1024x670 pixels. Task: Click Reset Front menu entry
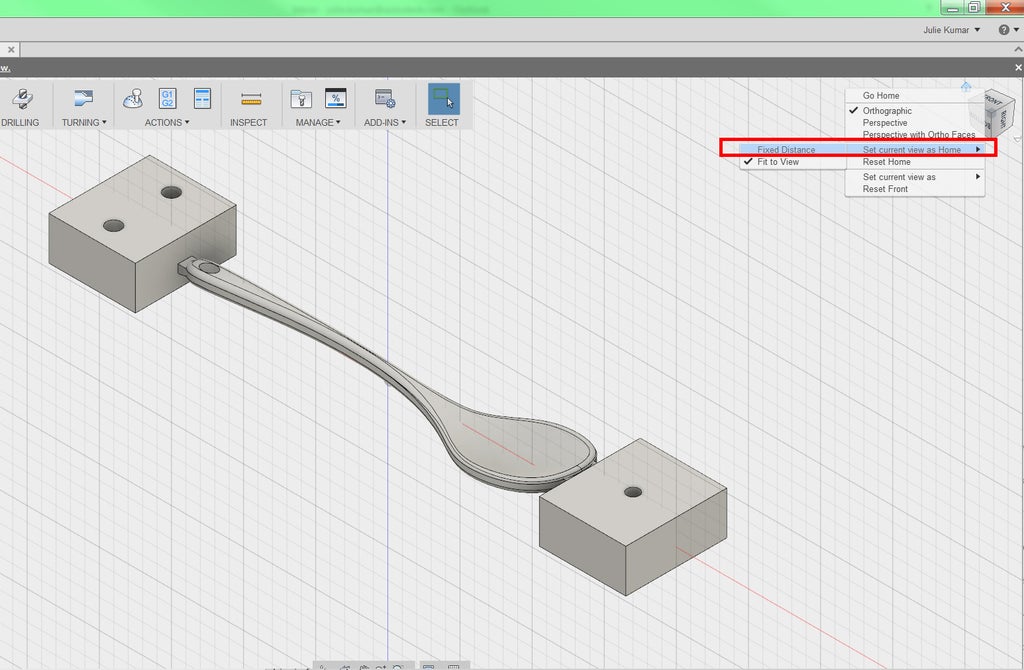[885, 189]
